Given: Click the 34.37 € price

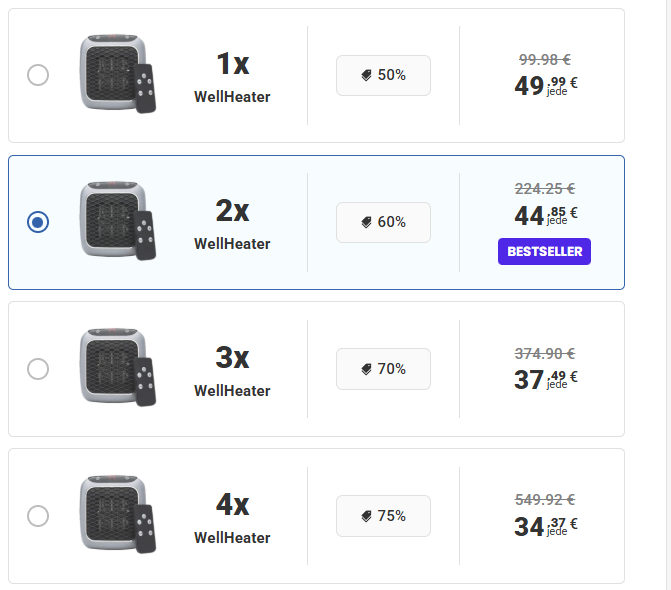Looking at the screenshot, I should (544, 527).
